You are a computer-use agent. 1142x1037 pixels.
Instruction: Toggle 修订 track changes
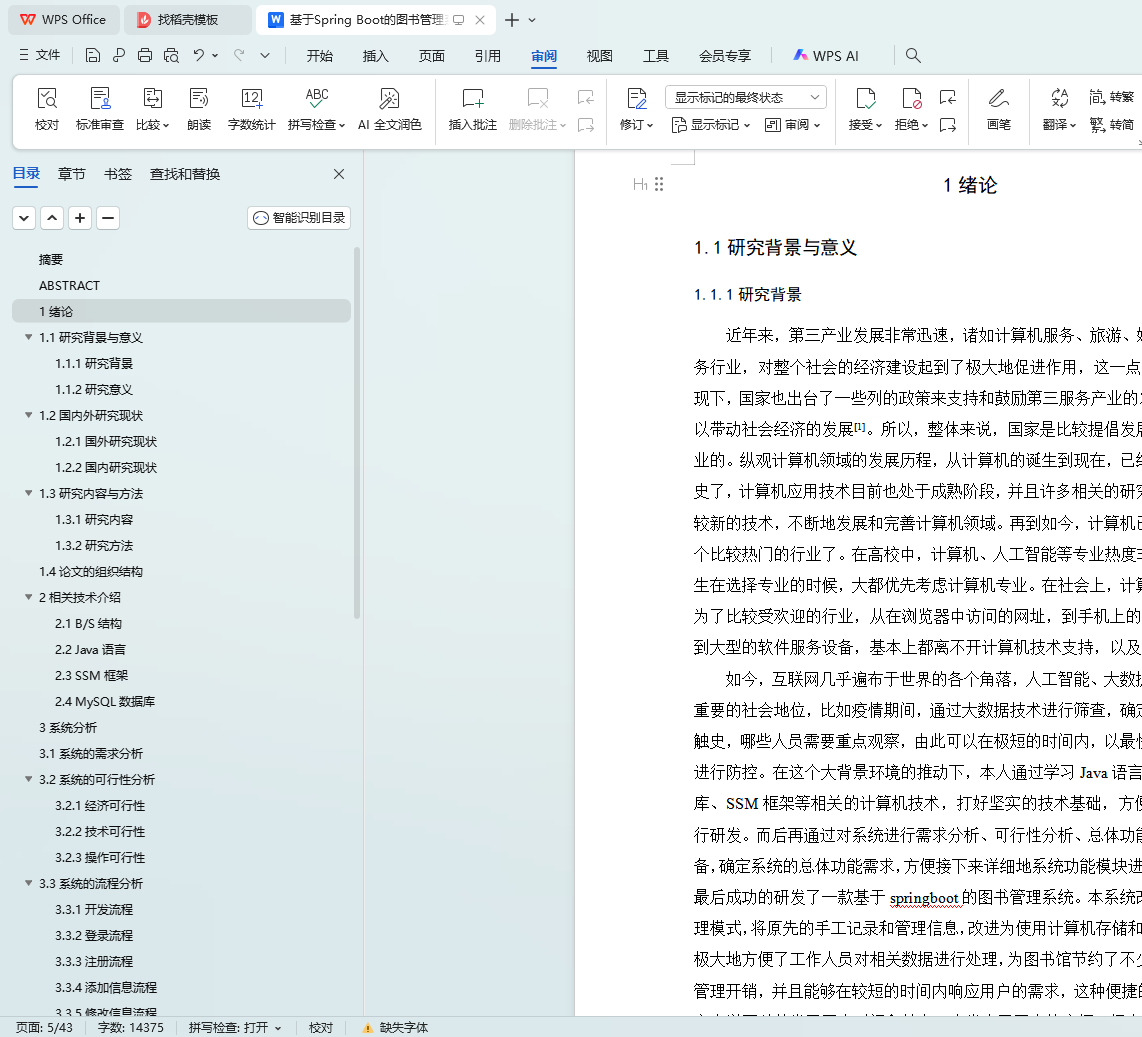[x=636, y=109]
